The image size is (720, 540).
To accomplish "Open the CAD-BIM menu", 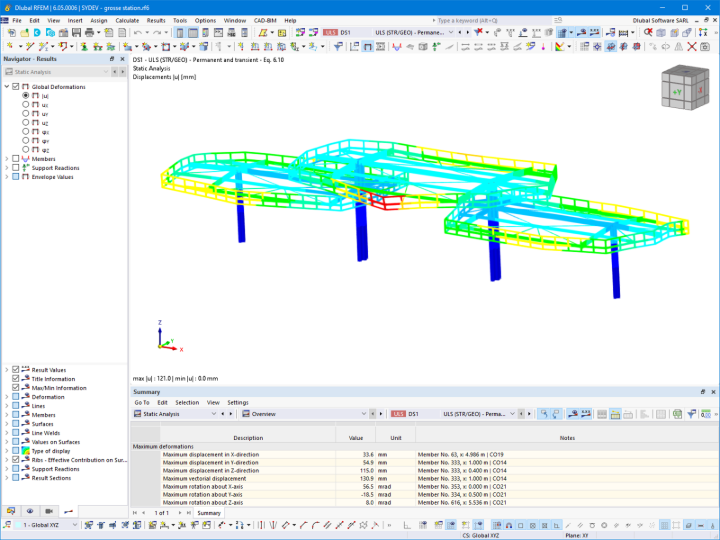I will click(265, 21).
